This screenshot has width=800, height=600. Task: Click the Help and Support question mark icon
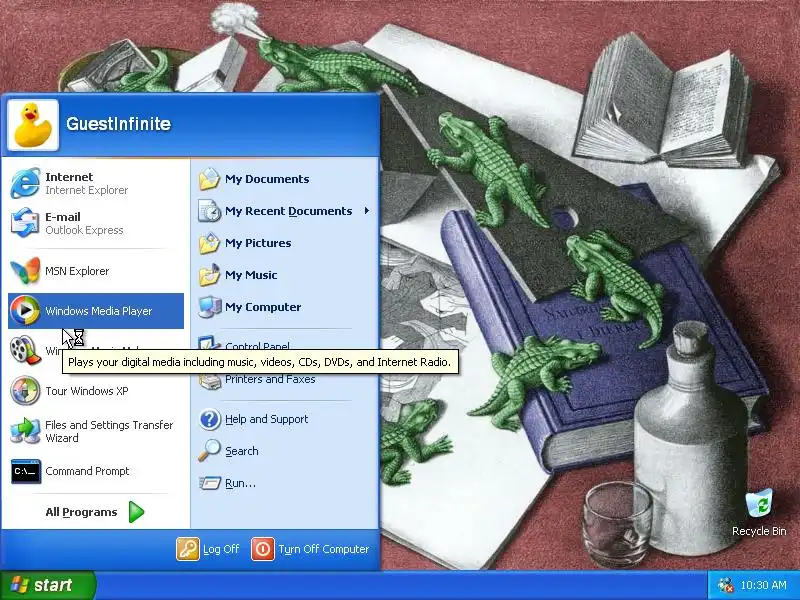click(x=210, y=419)
